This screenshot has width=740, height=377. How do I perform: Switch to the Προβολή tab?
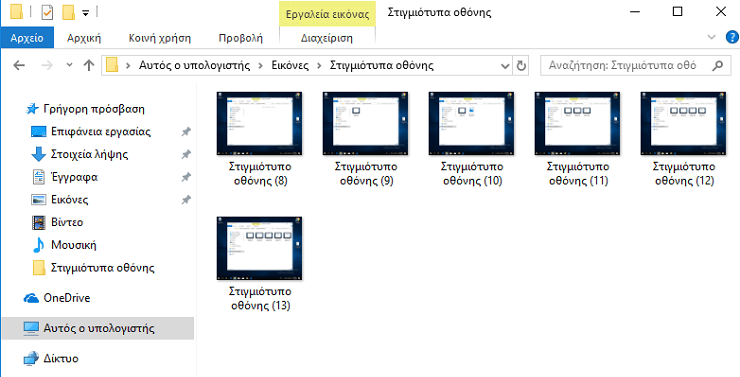241,38
